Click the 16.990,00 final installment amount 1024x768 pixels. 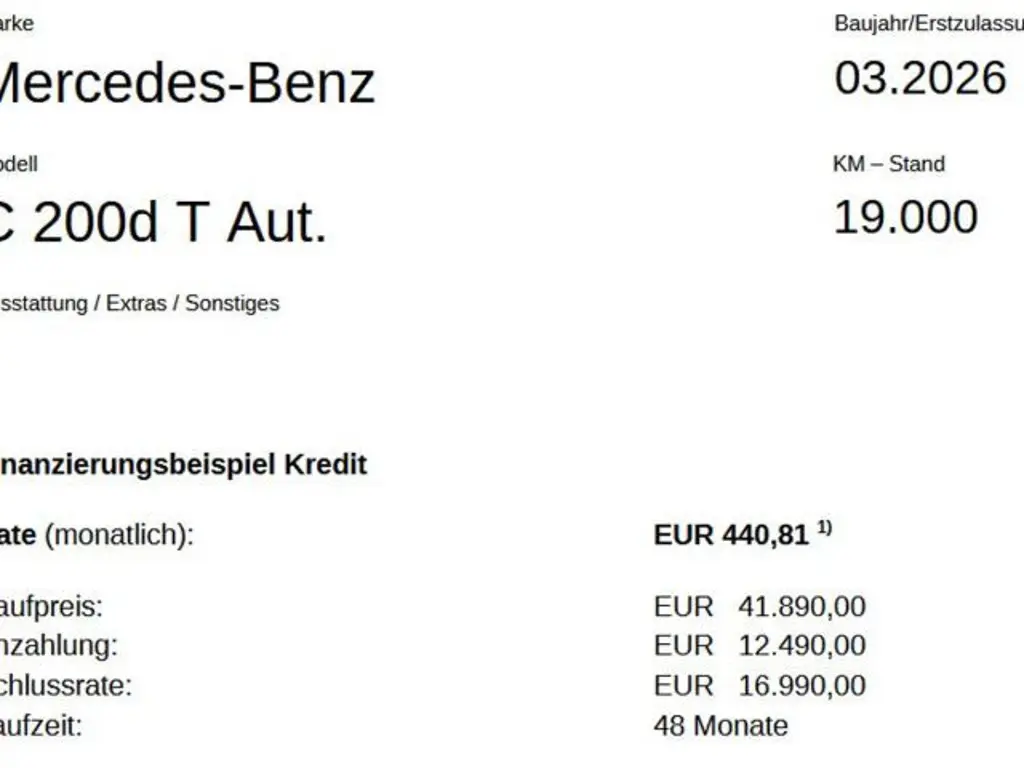coord(802,686)
